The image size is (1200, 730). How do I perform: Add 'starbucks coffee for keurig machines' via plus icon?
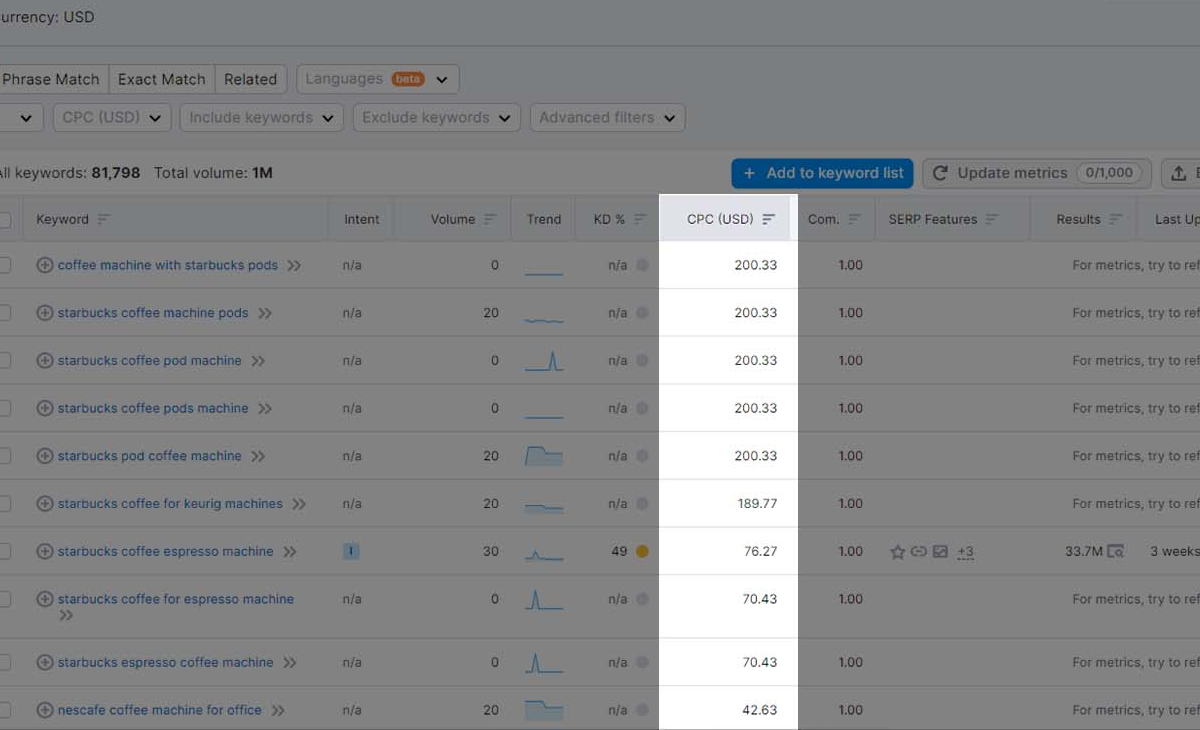(x=44, y=504)
